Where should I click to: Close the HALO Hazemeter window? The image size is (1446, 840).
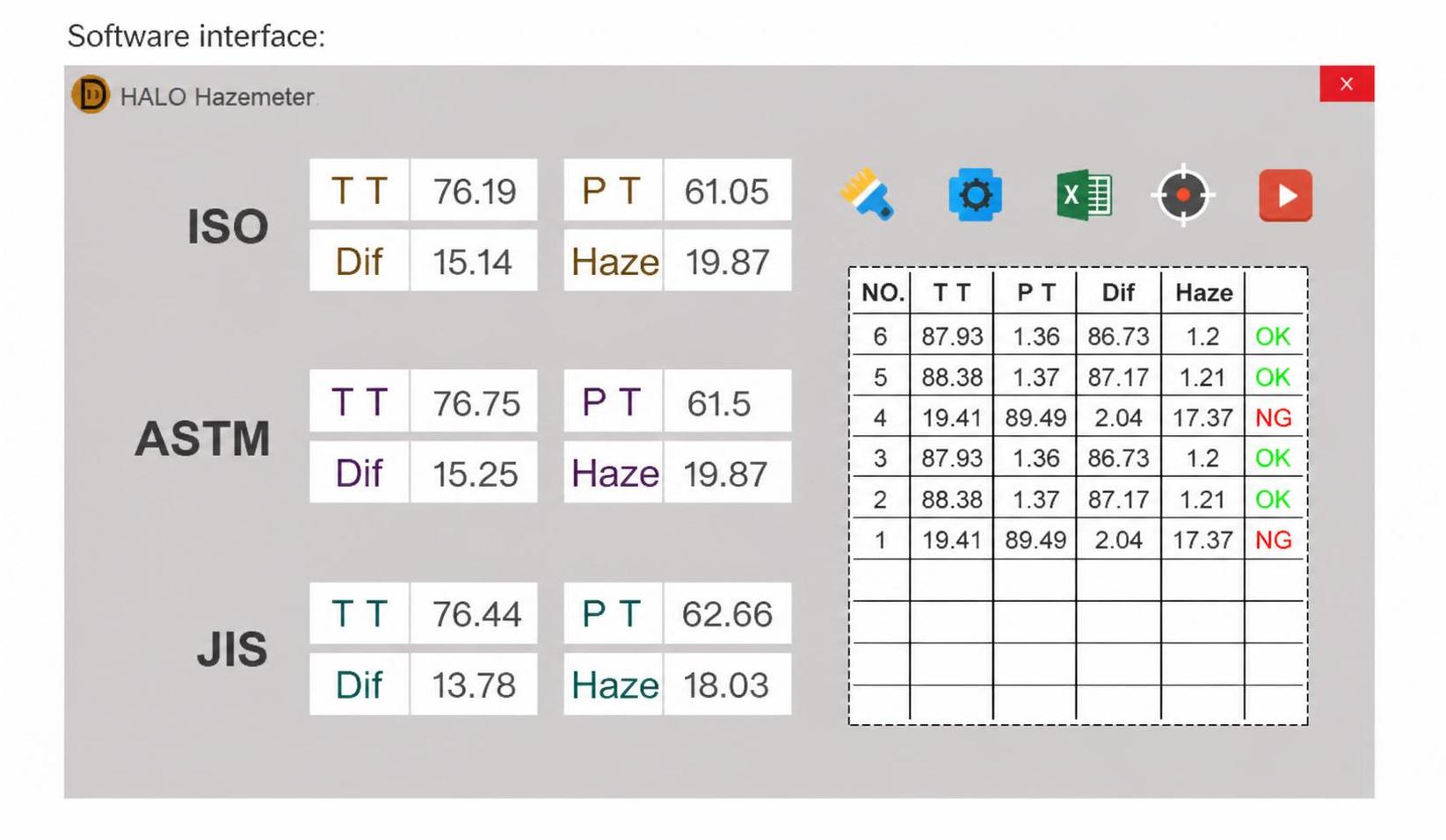click(1347, 83)
